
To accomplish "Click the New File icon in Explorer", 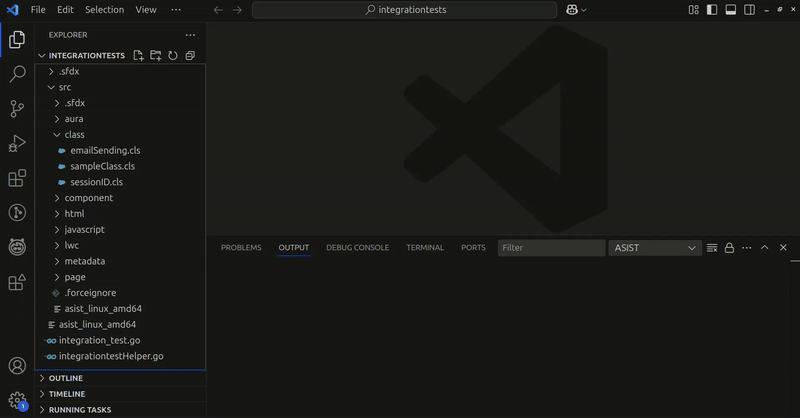I will pyautogui.click(x=138, y=55).
